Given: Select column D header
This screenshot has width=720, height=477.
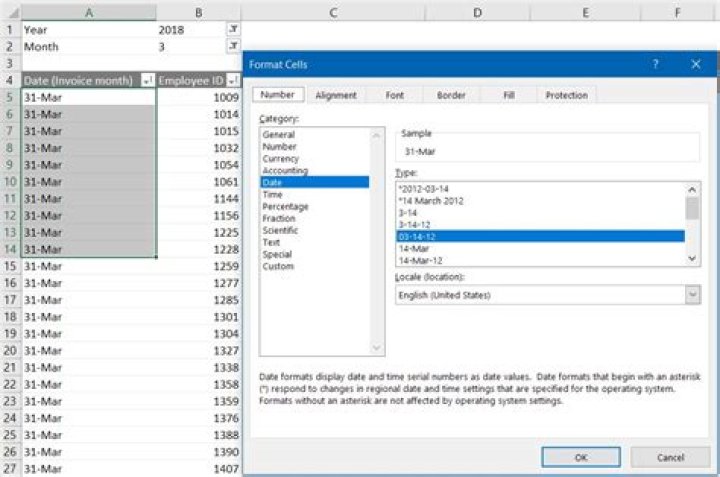Looking at the screenshot, I should 478,12.
